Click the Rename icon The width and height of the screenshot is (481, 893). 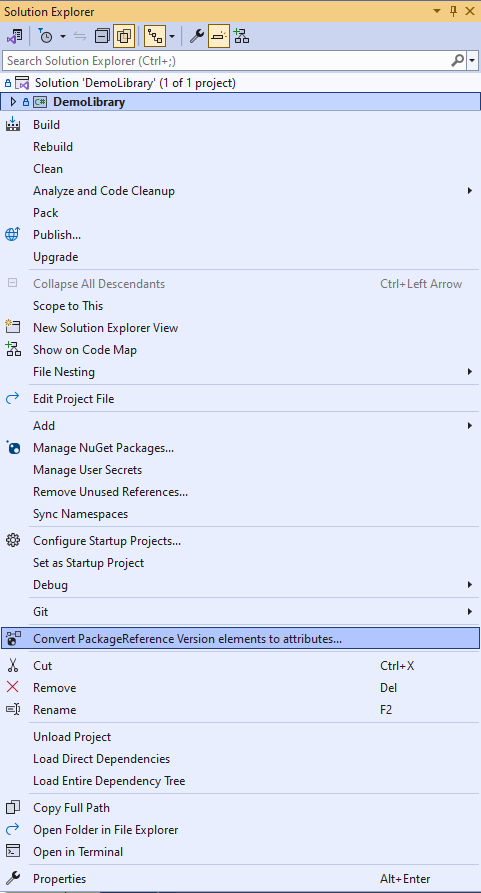coord(13,709)
